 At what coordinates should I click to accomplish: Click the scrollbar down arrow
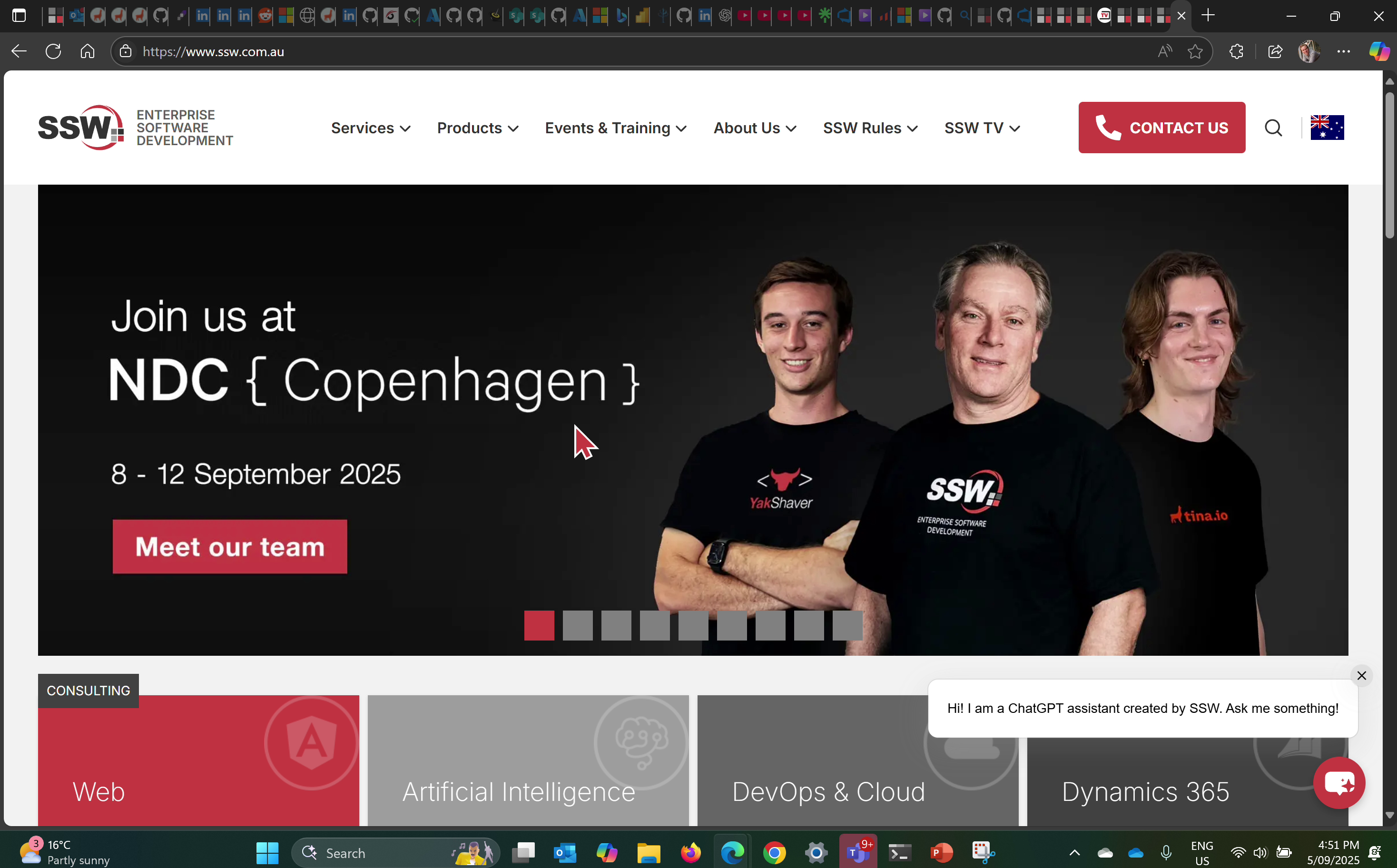pyautogui.click(x=1389, y=815)
